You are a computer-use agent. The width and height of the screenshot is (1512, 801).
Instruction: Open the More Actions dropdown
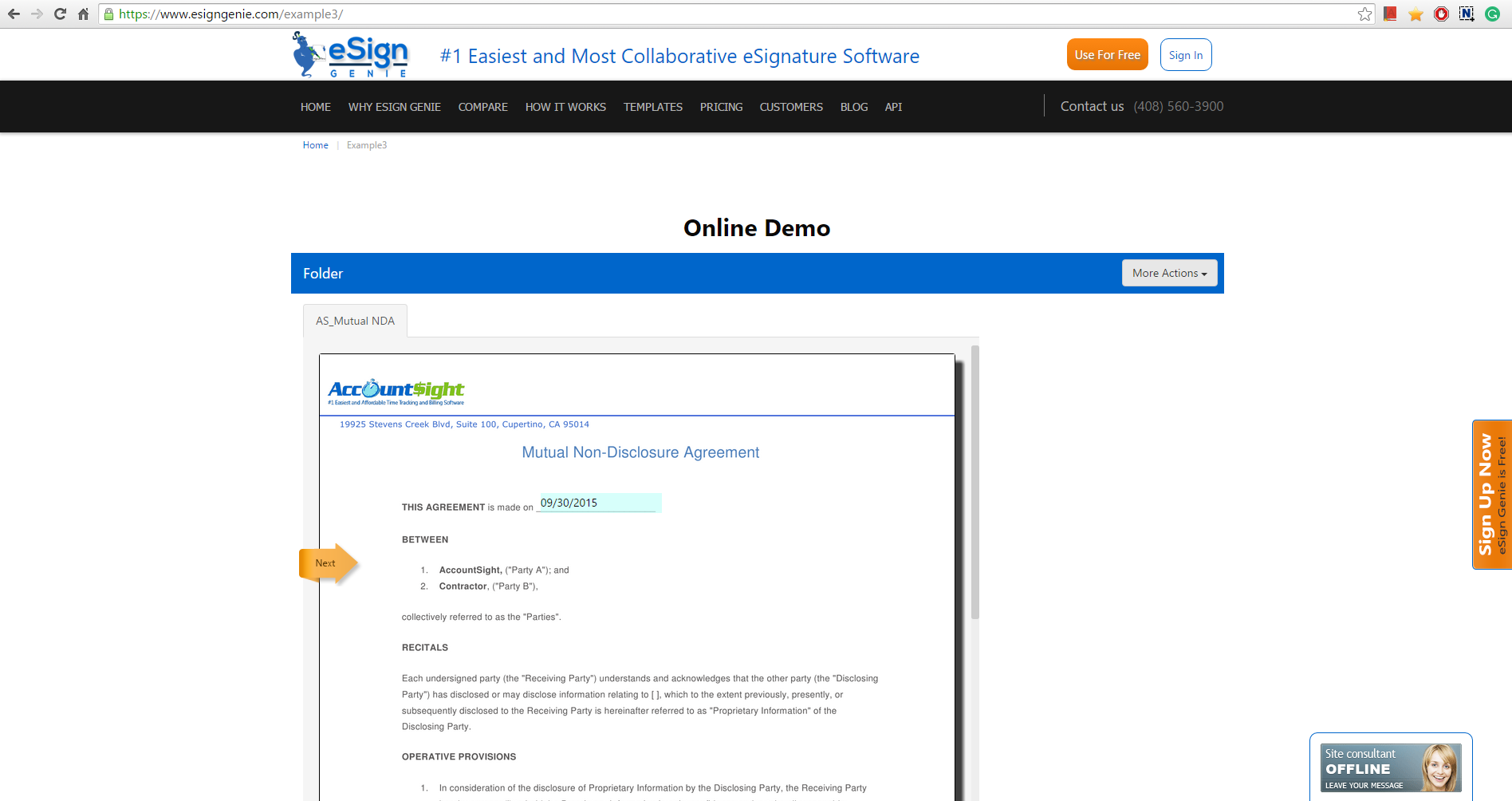(1168, 273)
